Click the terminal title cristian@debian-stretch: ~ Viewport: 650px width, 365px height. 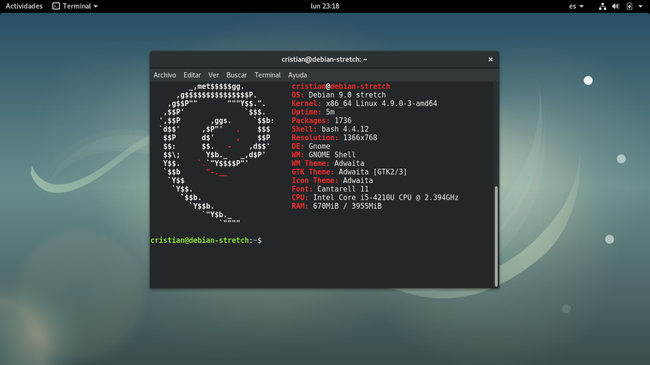[324, 59]
